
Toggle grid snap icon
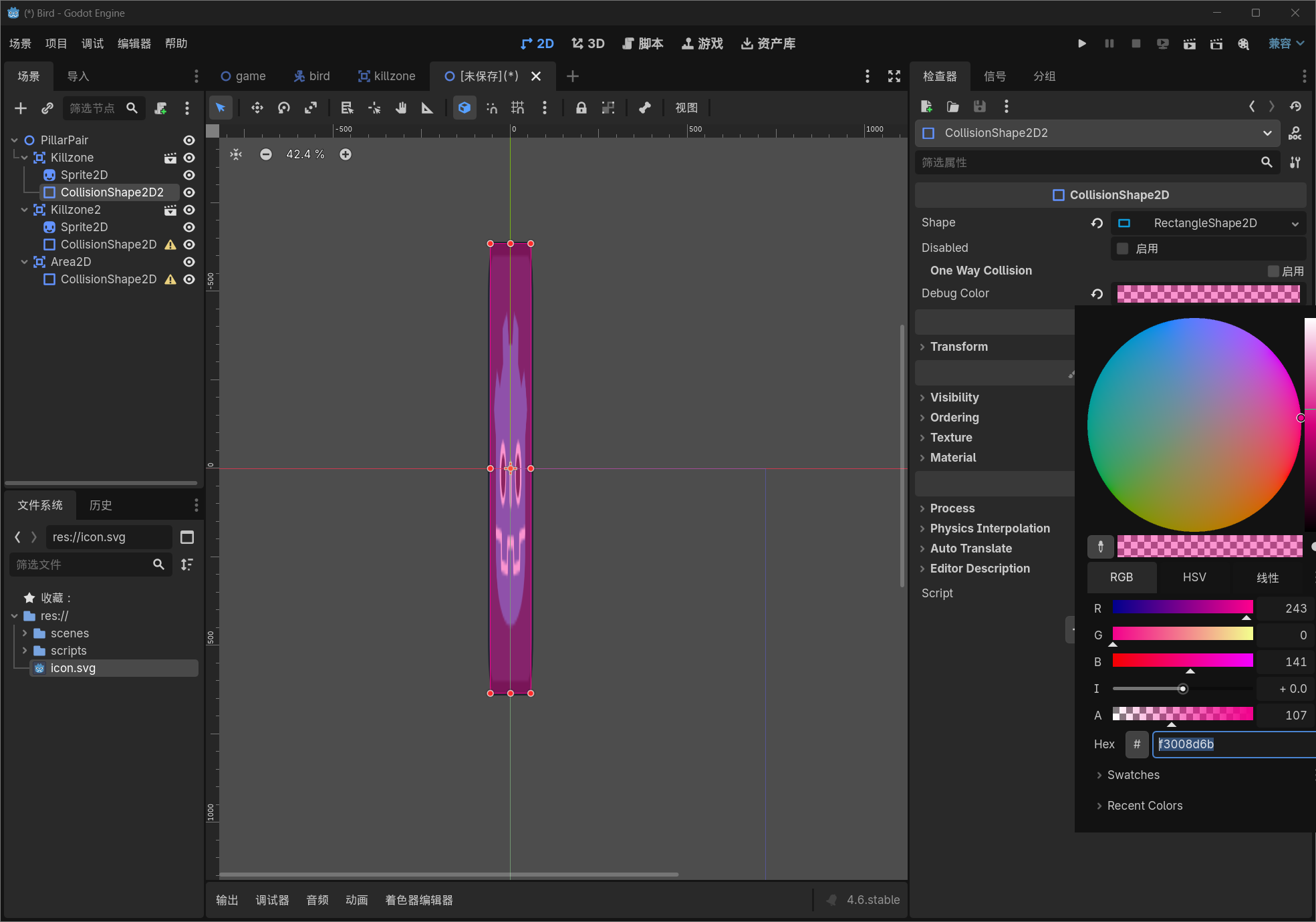tap(518, 108)
